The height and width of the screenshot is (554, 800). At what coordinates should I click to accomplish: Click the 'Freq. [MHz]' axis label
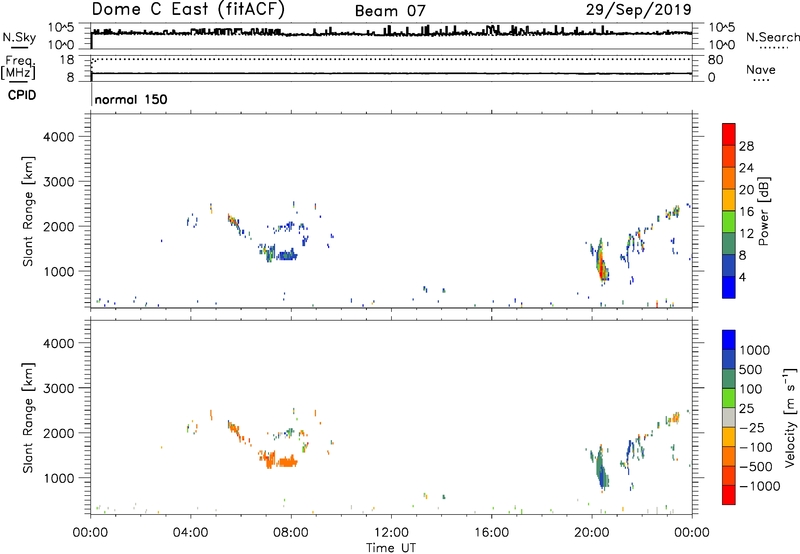tap(18, 67)
